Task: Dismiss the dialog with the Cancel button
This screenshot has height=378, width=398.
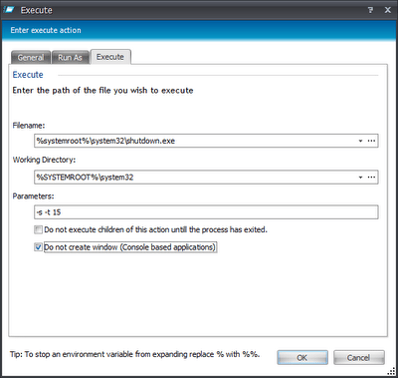Action: point(359,358)
